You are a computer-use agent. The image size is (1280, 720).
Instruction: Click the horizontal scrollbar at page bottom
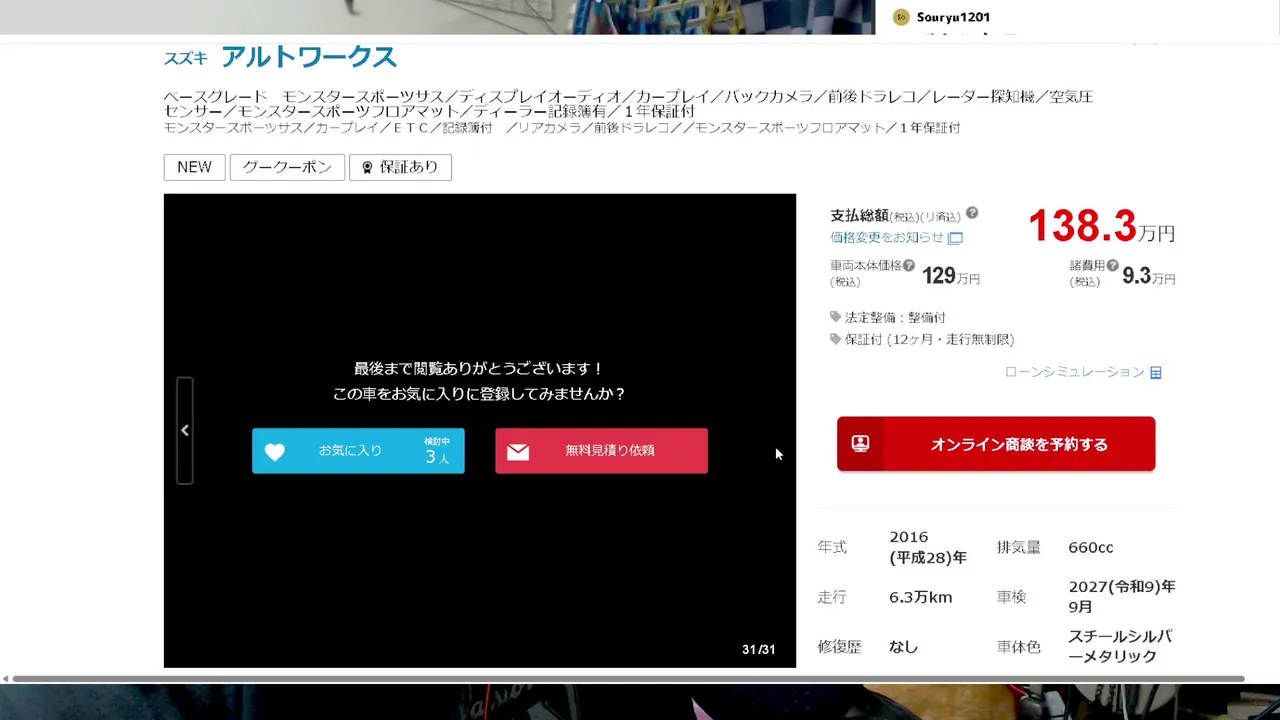pos(628,679)
